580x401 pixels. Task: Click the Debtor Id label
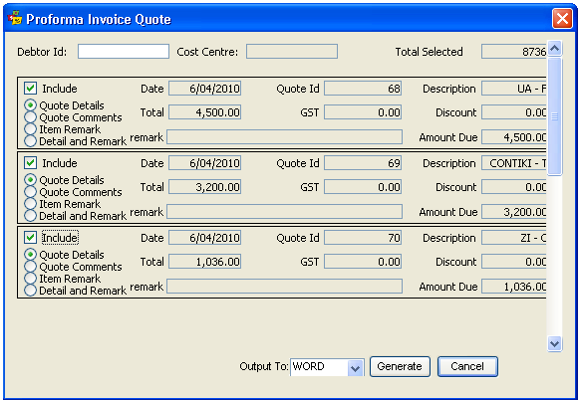[42, 52]
